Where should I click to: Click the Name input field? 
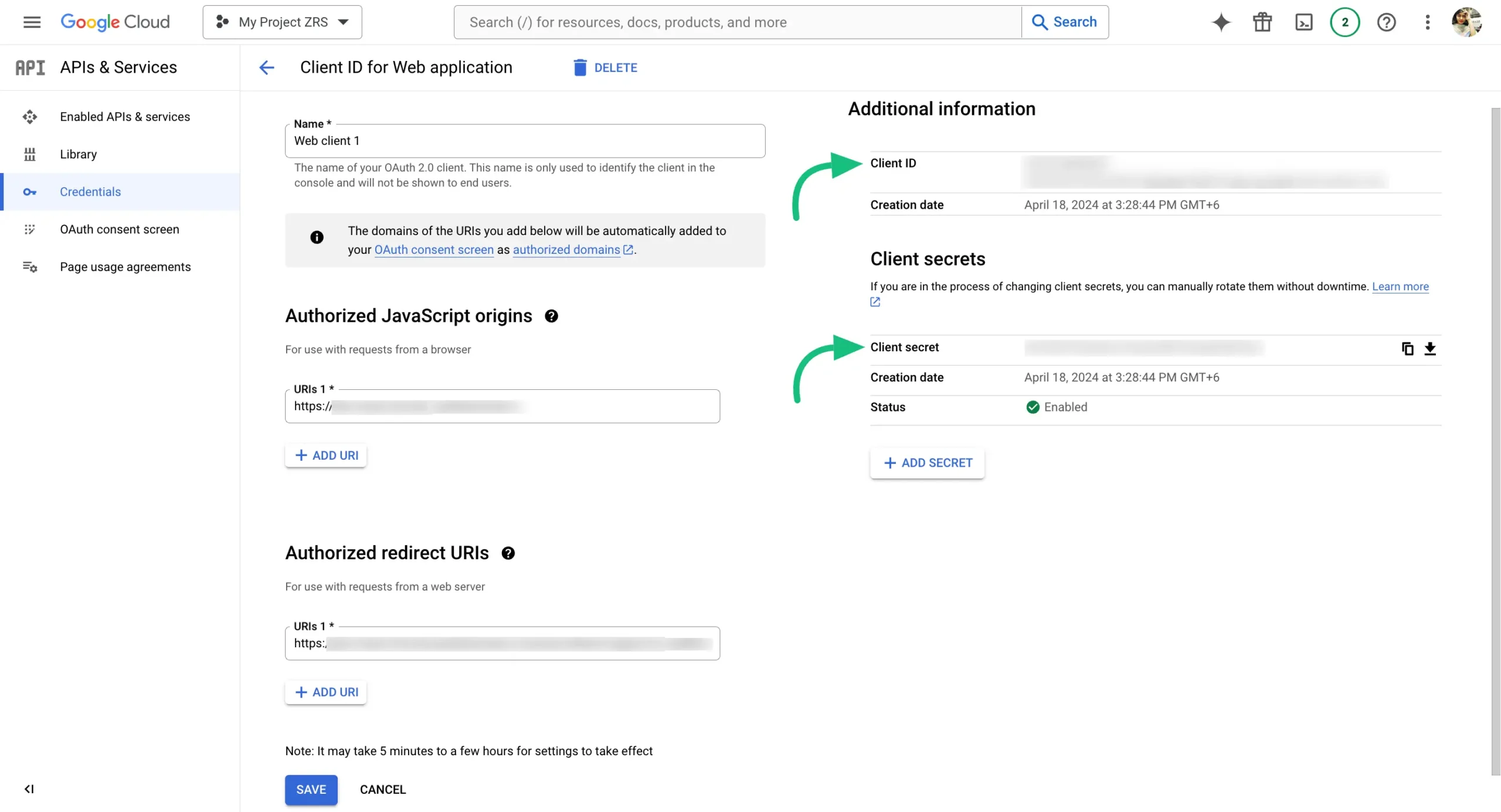click(x=524, y=141)
